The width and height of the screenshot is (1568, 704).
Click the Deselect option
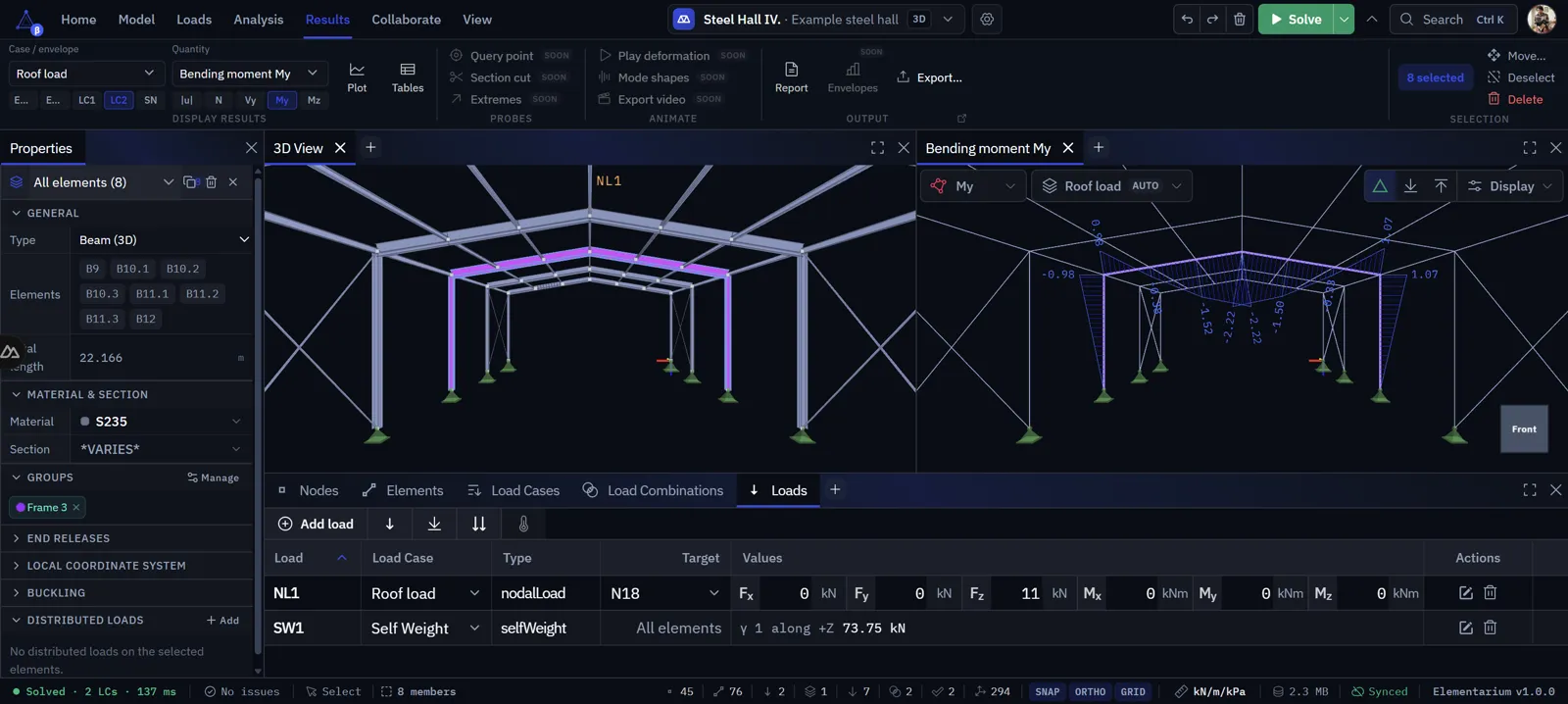(1521, 77)
